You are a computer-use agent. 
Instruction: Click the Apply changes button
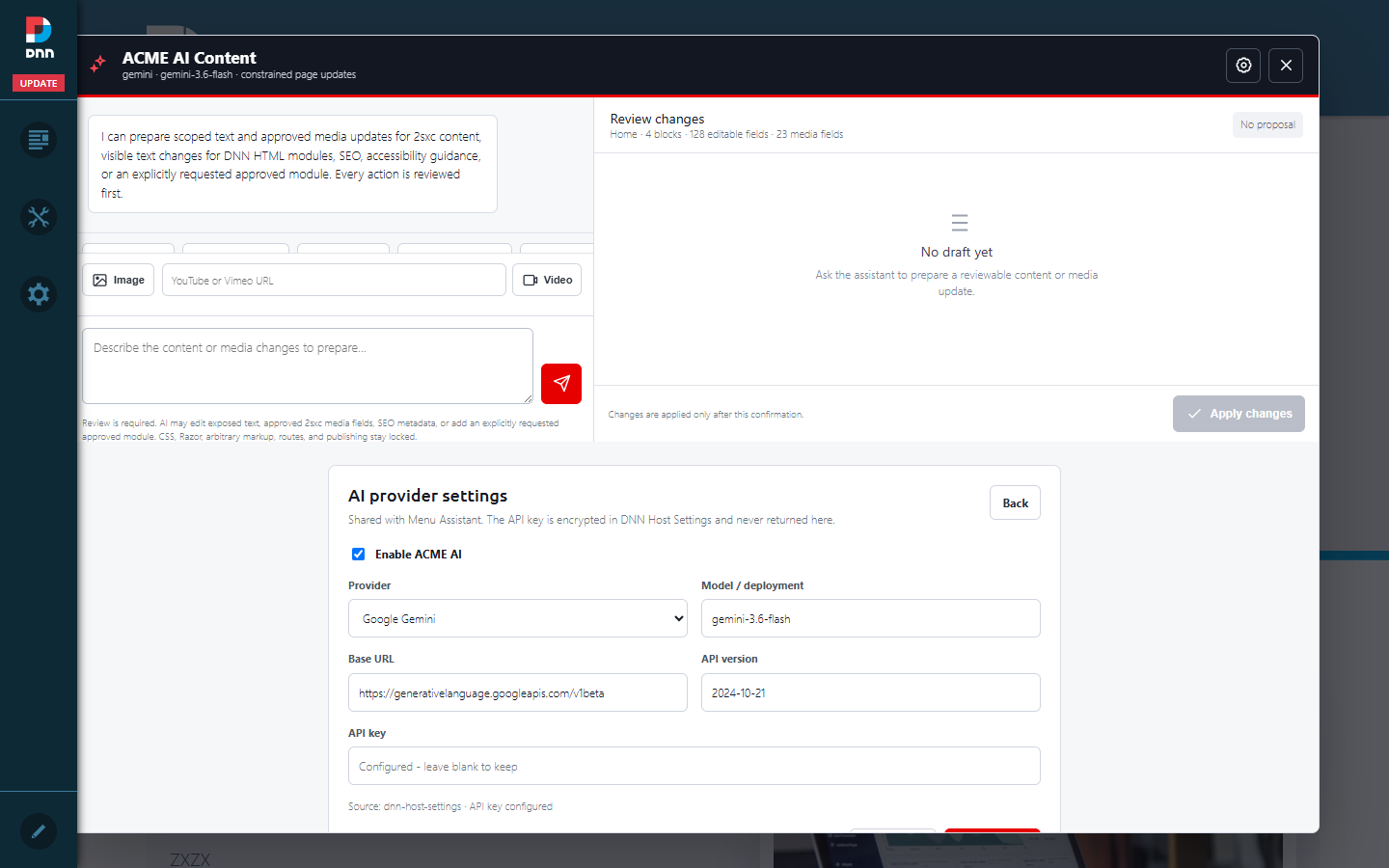pos(1239,414)
